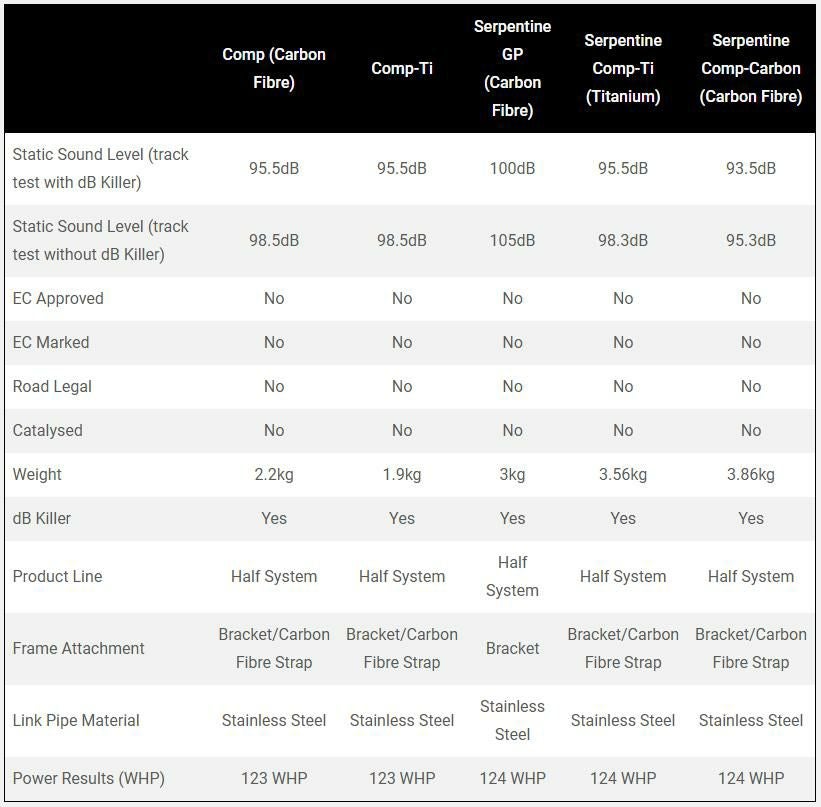Click the Comp (Carbon Fibre) column header
The image size is (821, 807).
point(274,68)
